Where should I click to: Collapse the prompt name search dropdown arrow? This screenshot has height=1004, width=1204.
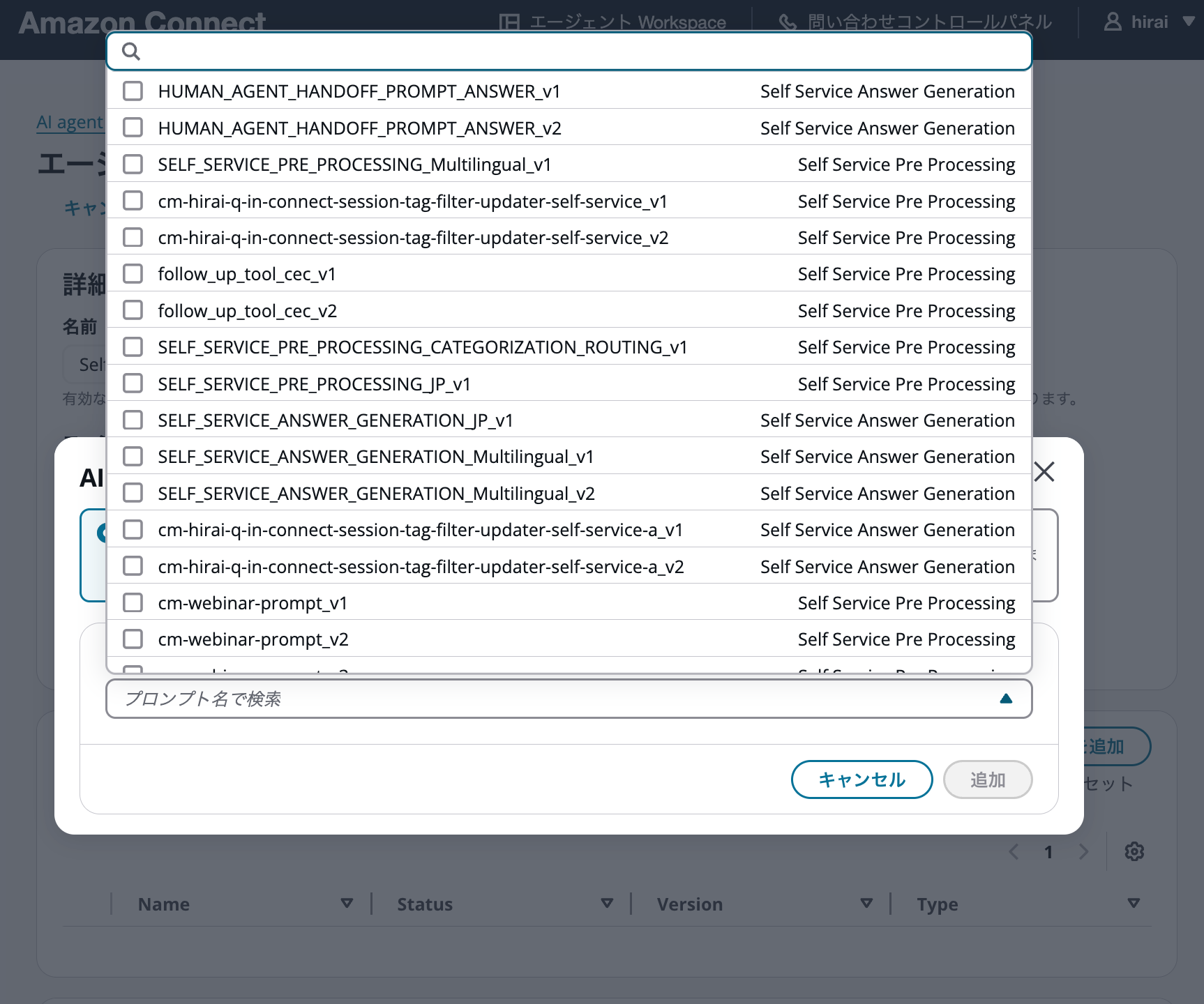tap(1006, 699)
